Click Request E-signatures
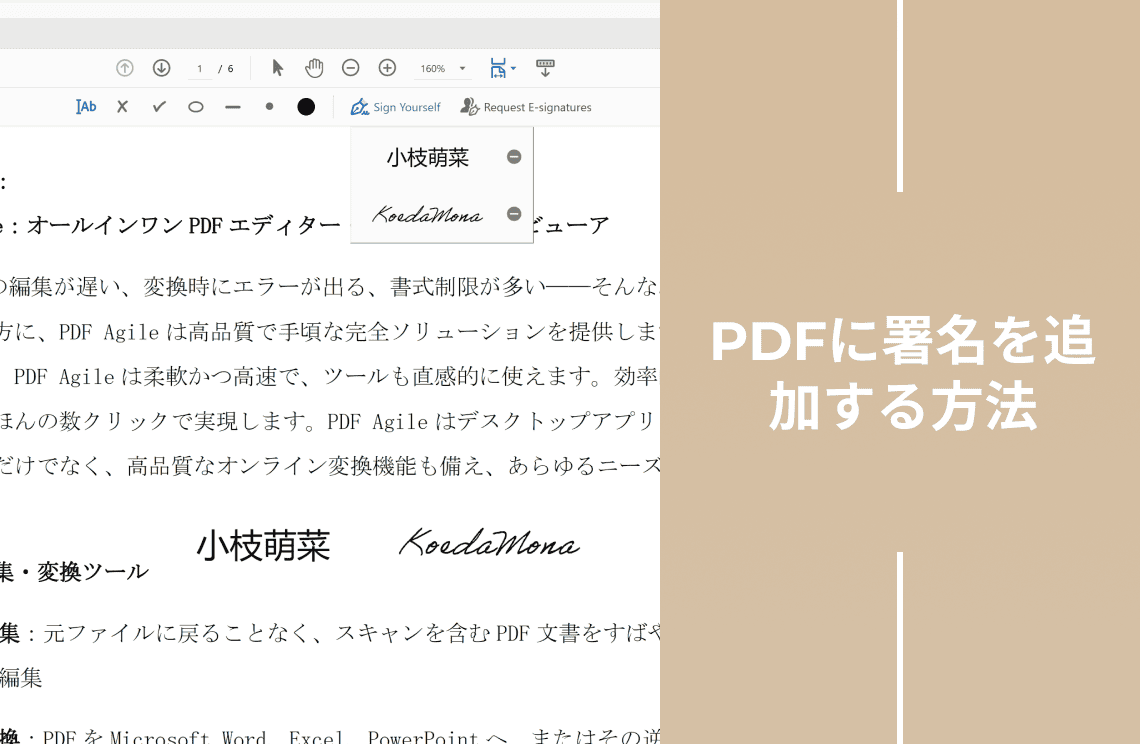Screen dimensions: 1140x744 point(525,107)
